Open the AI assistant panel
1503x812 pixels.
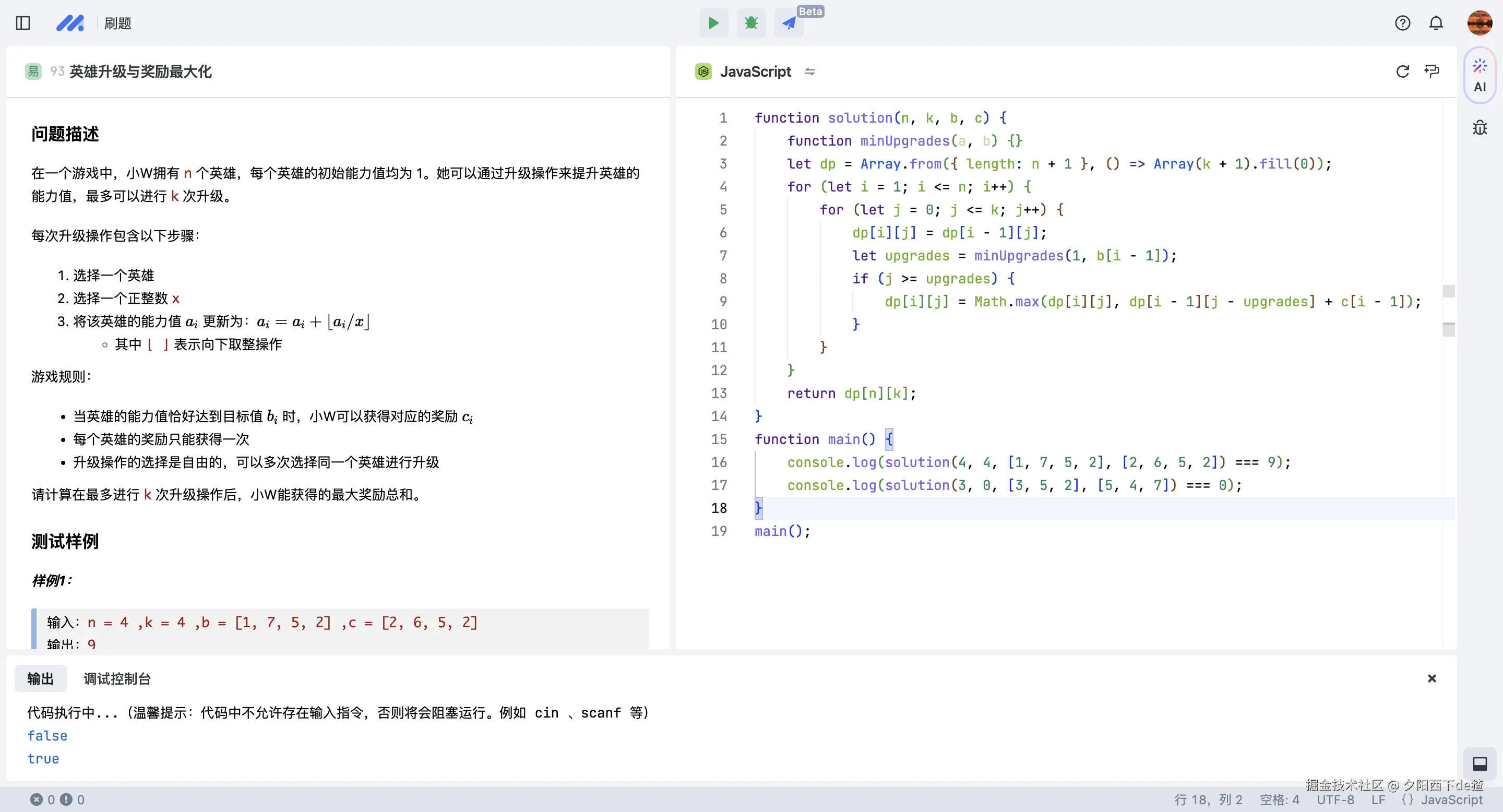click(1479, 76)
